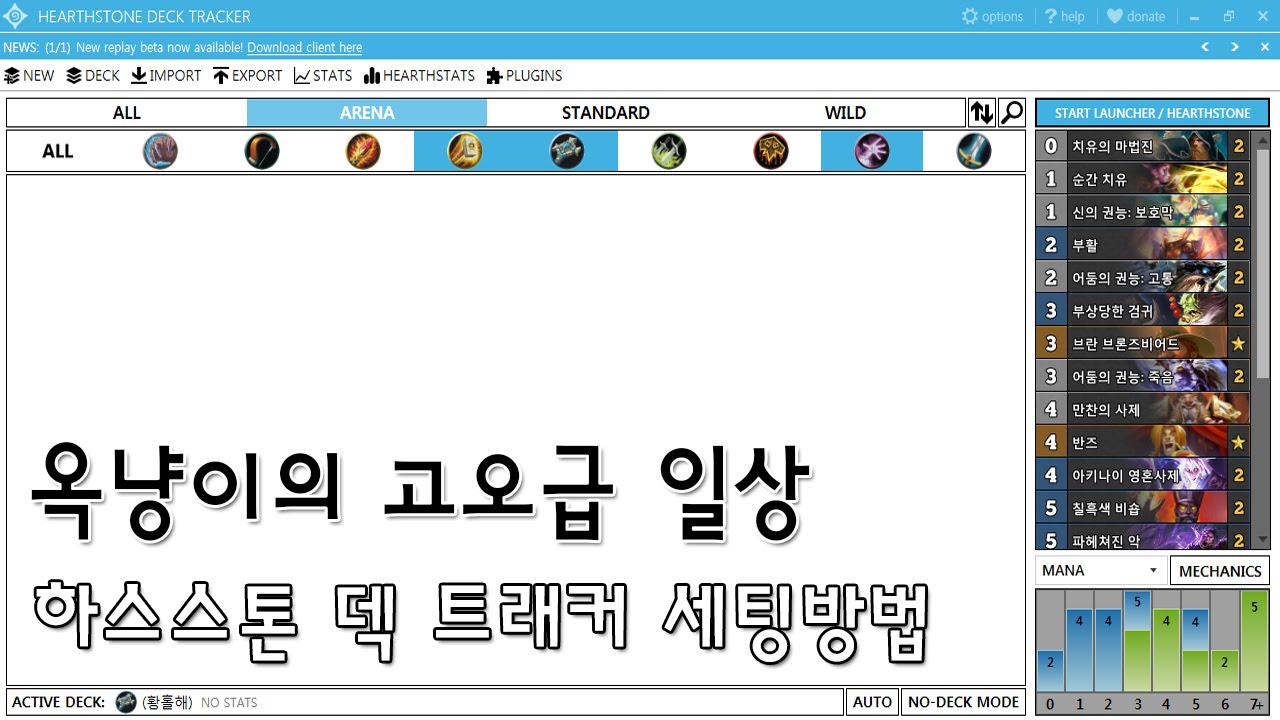Screen dimensions: 1280x720
Task: Toggle the AUTO deck selection button
Action: [872, 702]
